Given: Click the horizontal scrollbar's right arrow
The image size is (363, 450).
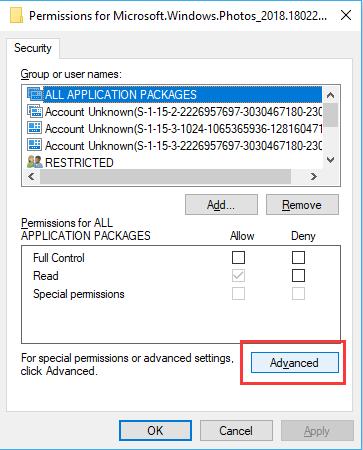Looking at the screenshot, I should tap(313, 176).
